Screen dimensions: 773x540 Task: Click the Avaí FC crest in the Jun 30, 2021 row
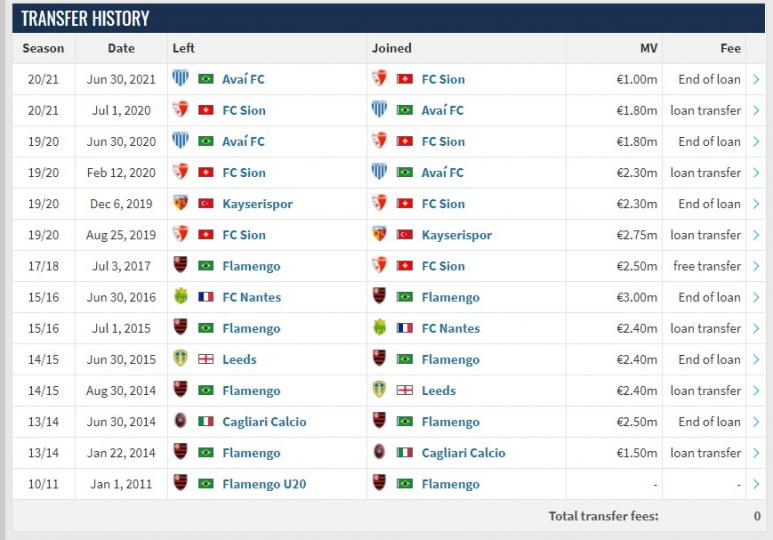pyautogui.click(x=180, y=78)
